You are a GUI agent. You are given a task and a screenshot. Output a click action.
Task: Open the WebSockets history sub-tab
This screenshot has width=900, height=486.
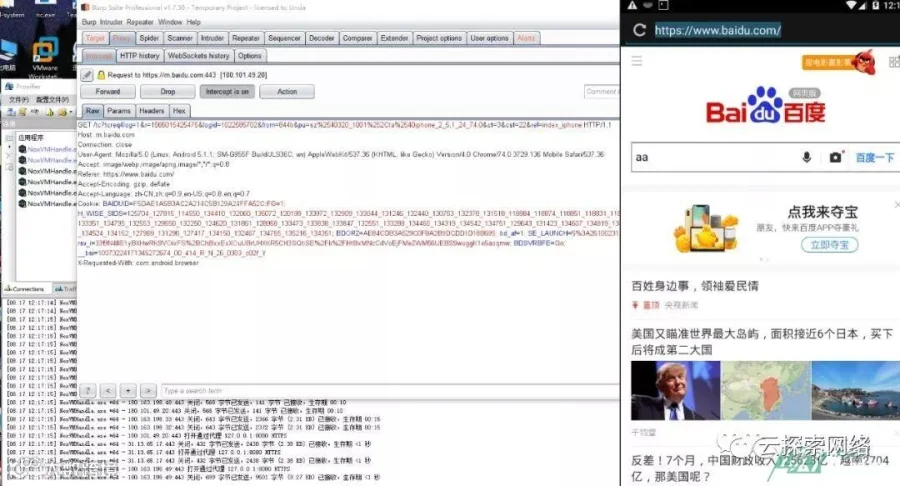pos(199,56)
